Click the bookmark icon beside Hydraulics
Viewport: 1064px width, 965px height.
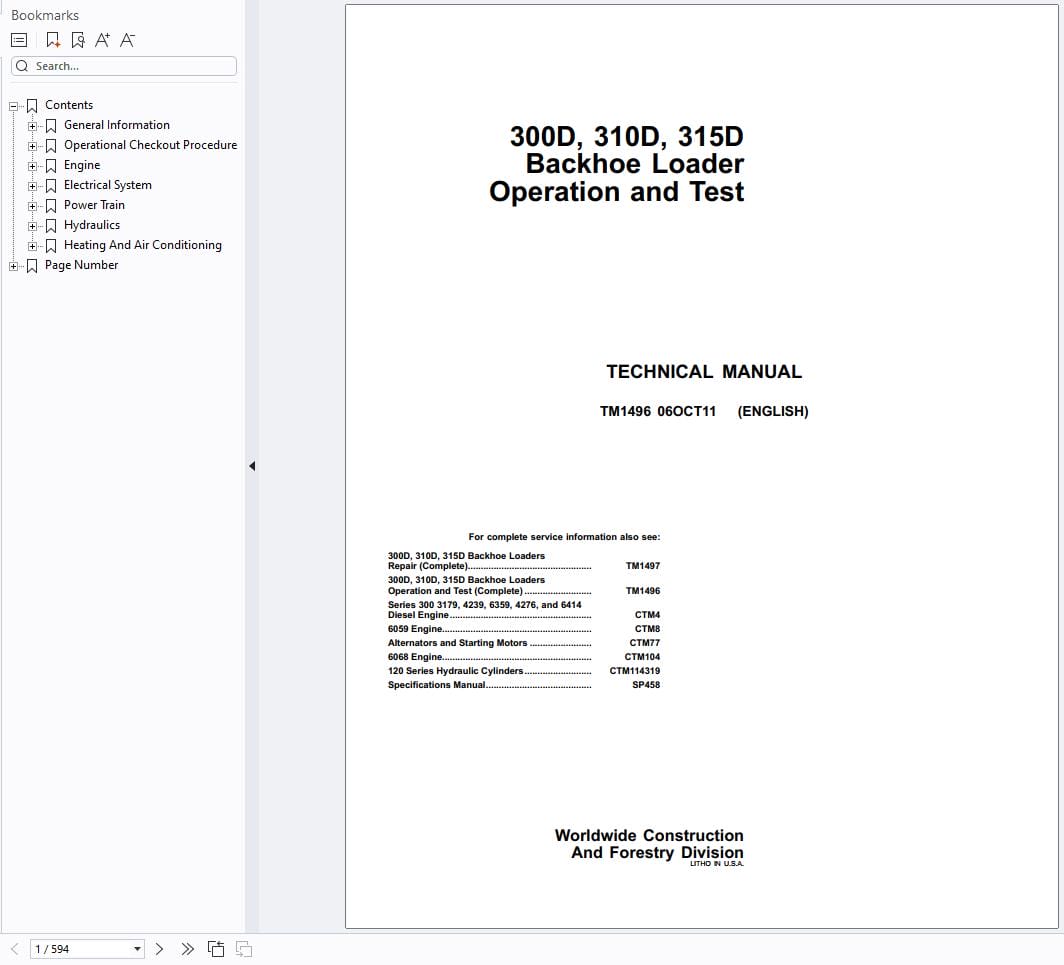click(x=51, y=226)
